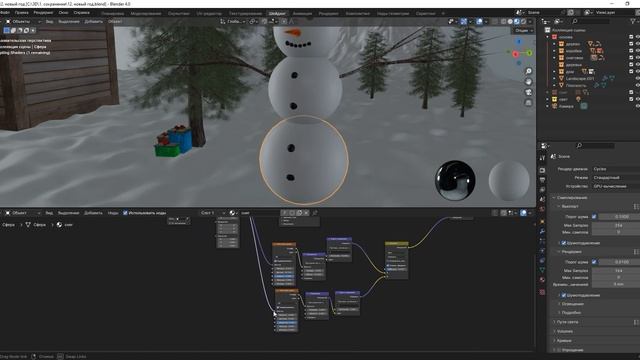Viewport: 640px width, 360px height.
Task: Open the World properties tab icon
Action: coord(542,209)
